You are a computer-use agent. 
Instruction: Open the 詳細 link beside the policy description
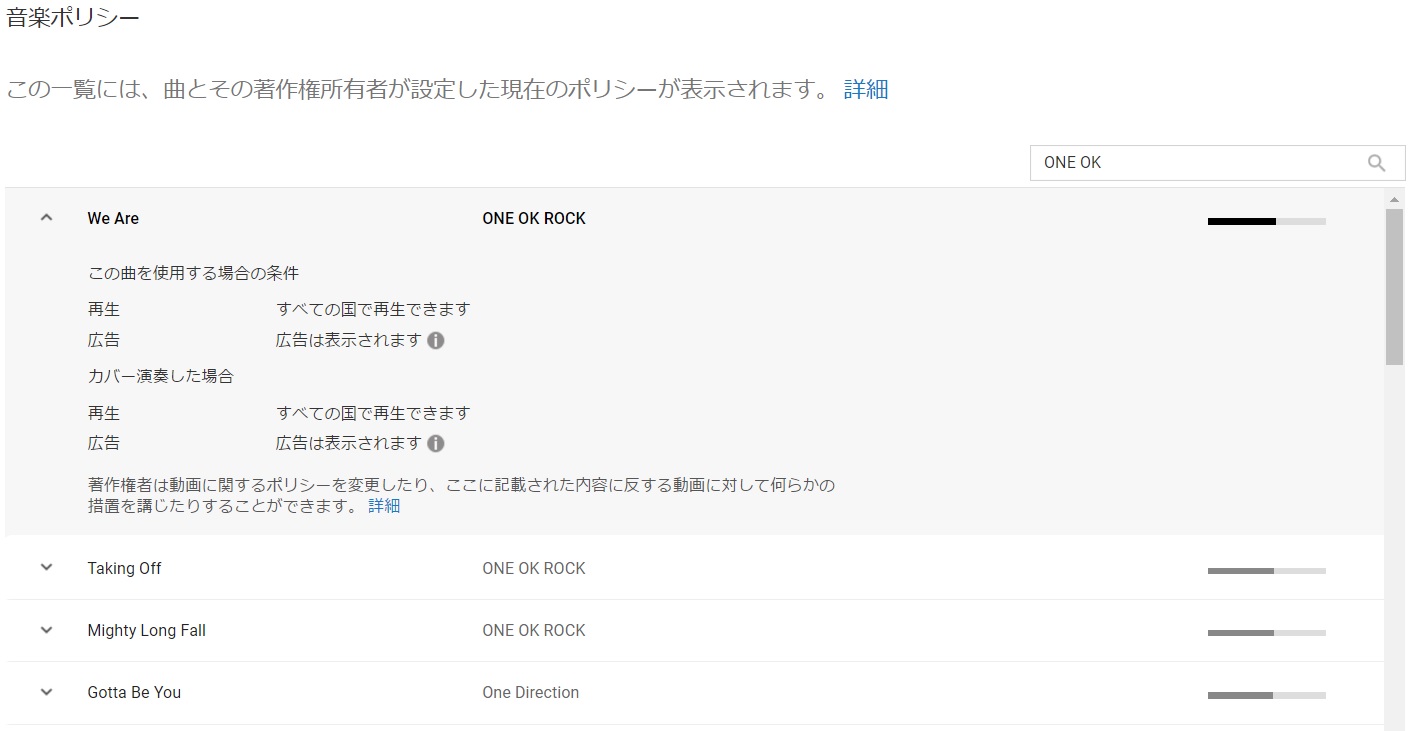pos(866,89)
